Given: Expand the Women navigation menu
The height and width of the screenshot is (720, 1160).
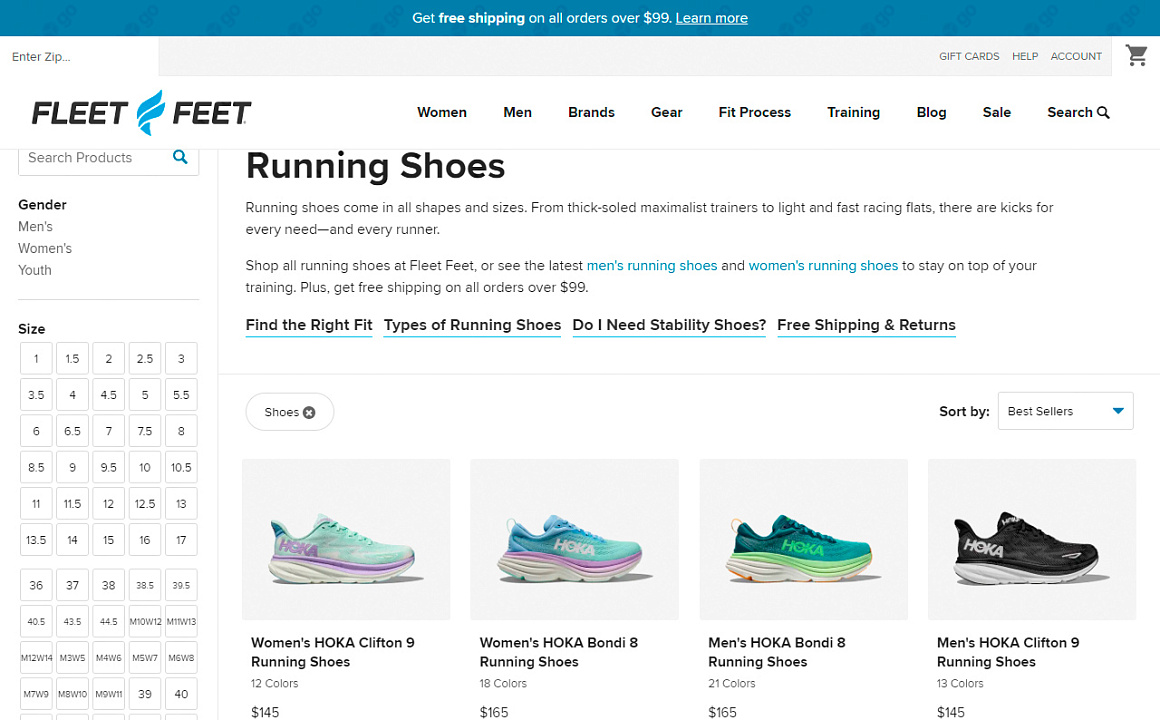Looking at the screenshot, I should pyautogui.click(x=442, y=112).
